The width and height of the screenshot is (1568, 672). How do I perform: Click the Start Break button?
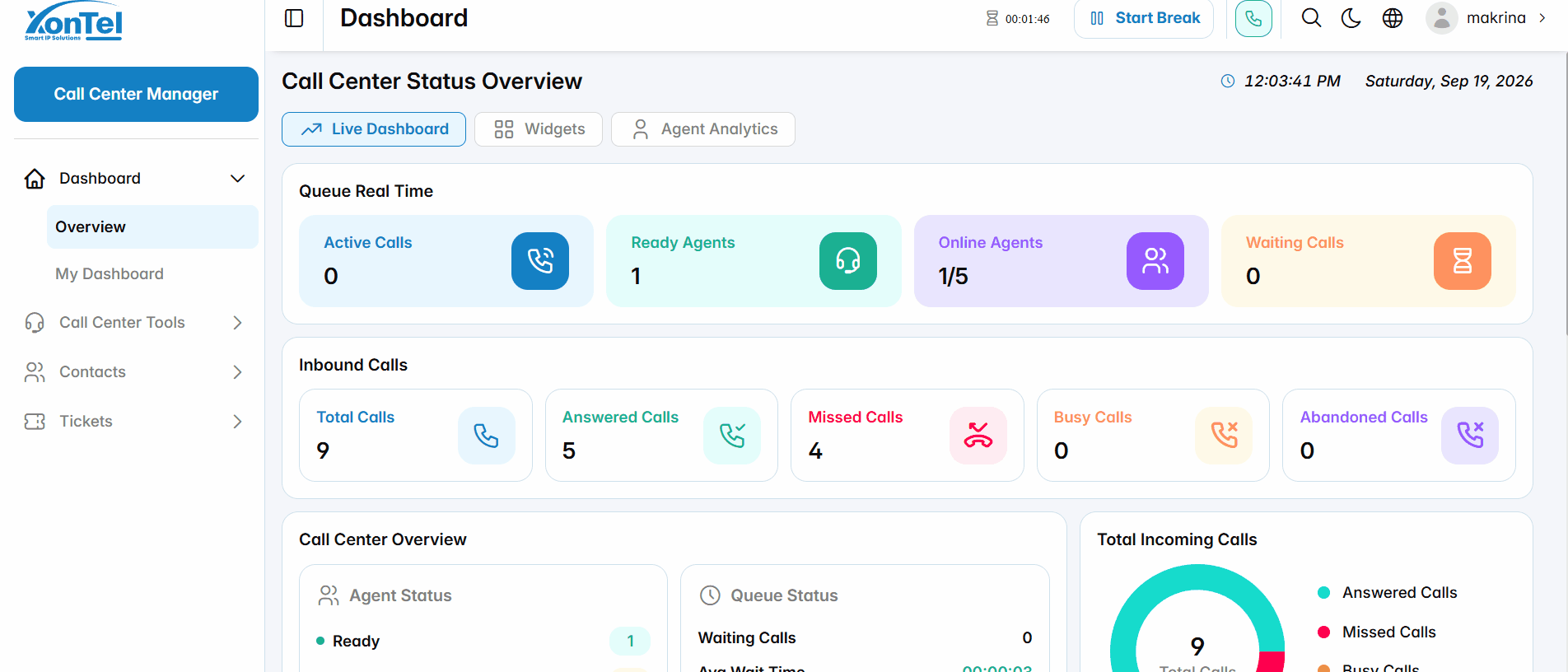click(x=1144, y=18)
